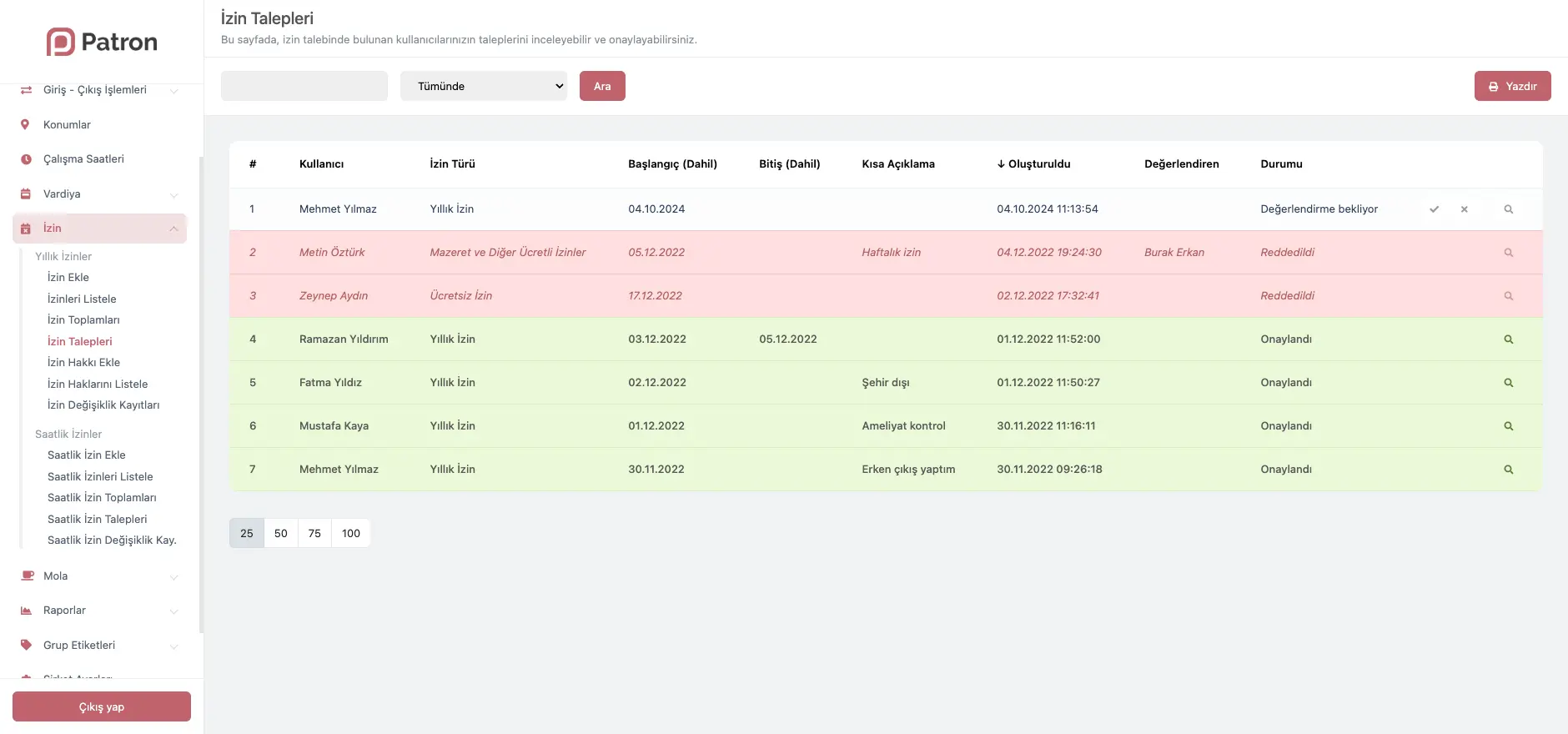Select İzin Hakkı Ekle menu item
1568x734 pixels.
tap(83, 362)
